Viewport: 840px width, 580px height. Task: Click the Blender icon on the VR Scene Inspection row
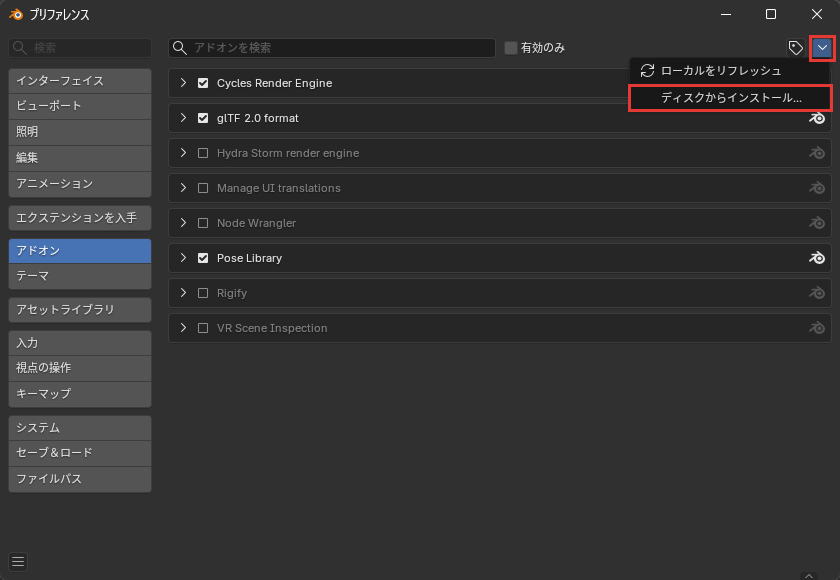tap(816, 328)
